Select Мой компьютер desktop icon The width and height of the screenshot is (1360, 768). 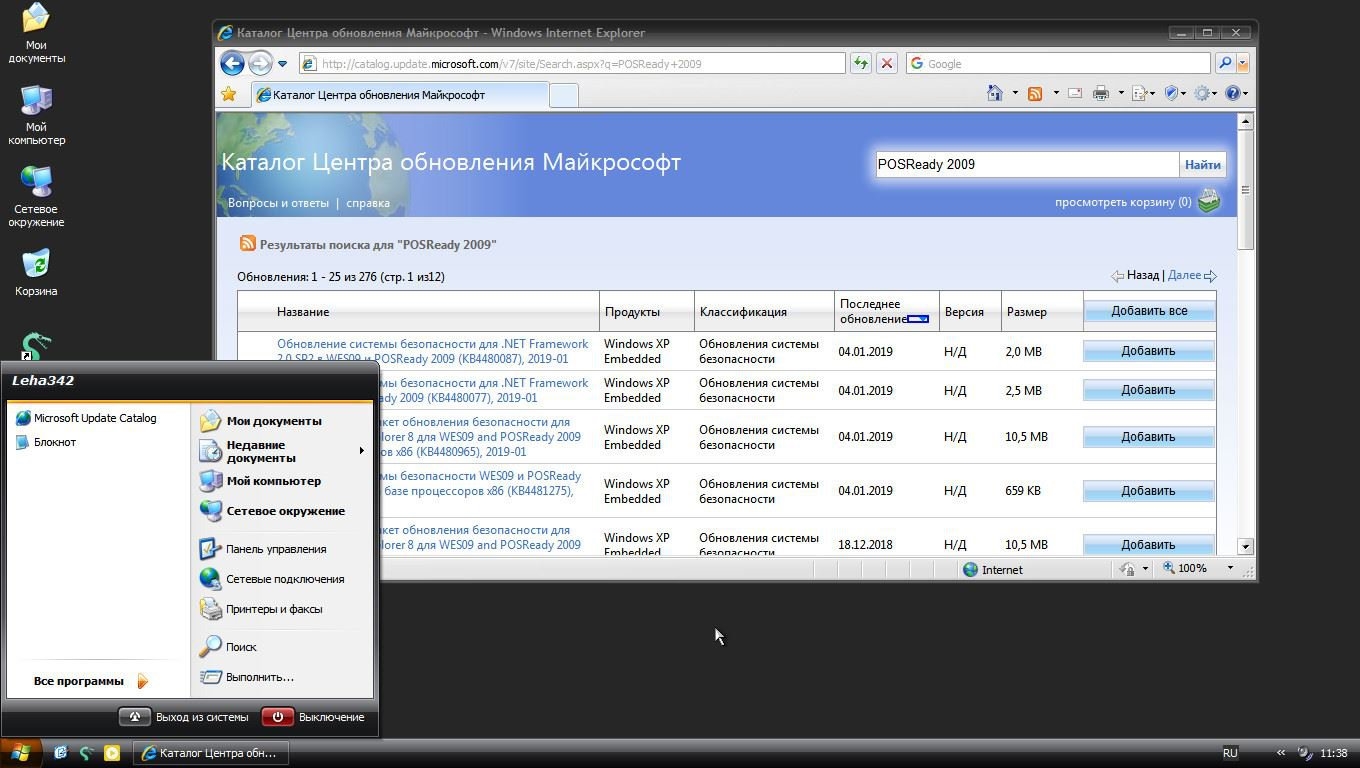pyautogui.click(x=37, y=115)
